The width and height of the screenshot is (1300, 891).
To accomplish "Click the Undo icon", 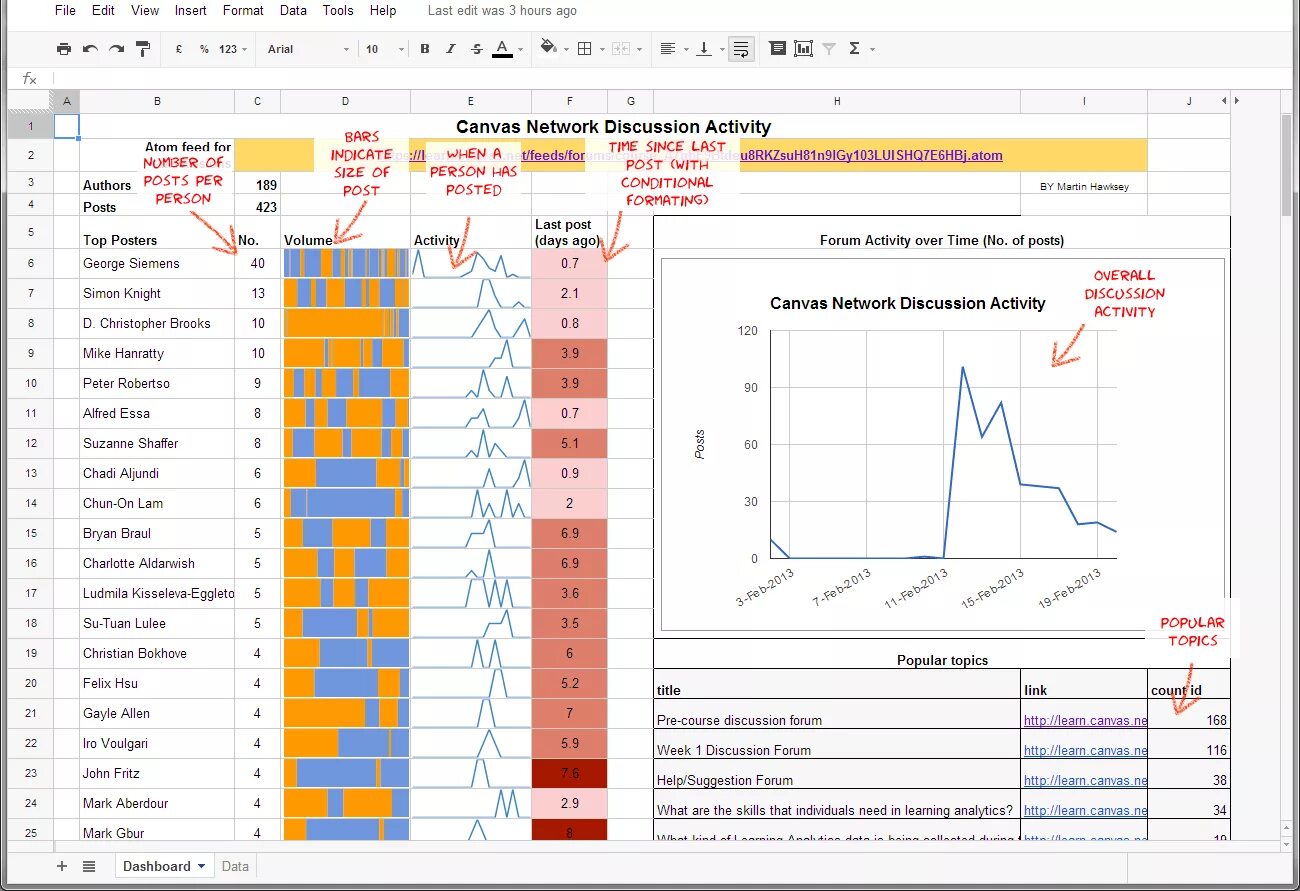I will (89, 47).
